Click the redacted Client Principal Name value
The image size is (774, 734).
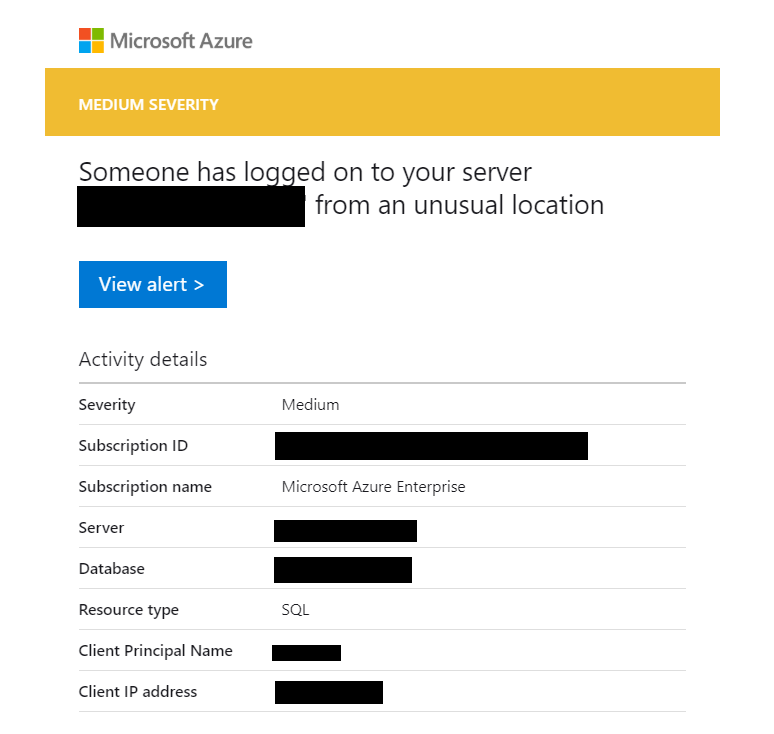[x=306, y=653]
